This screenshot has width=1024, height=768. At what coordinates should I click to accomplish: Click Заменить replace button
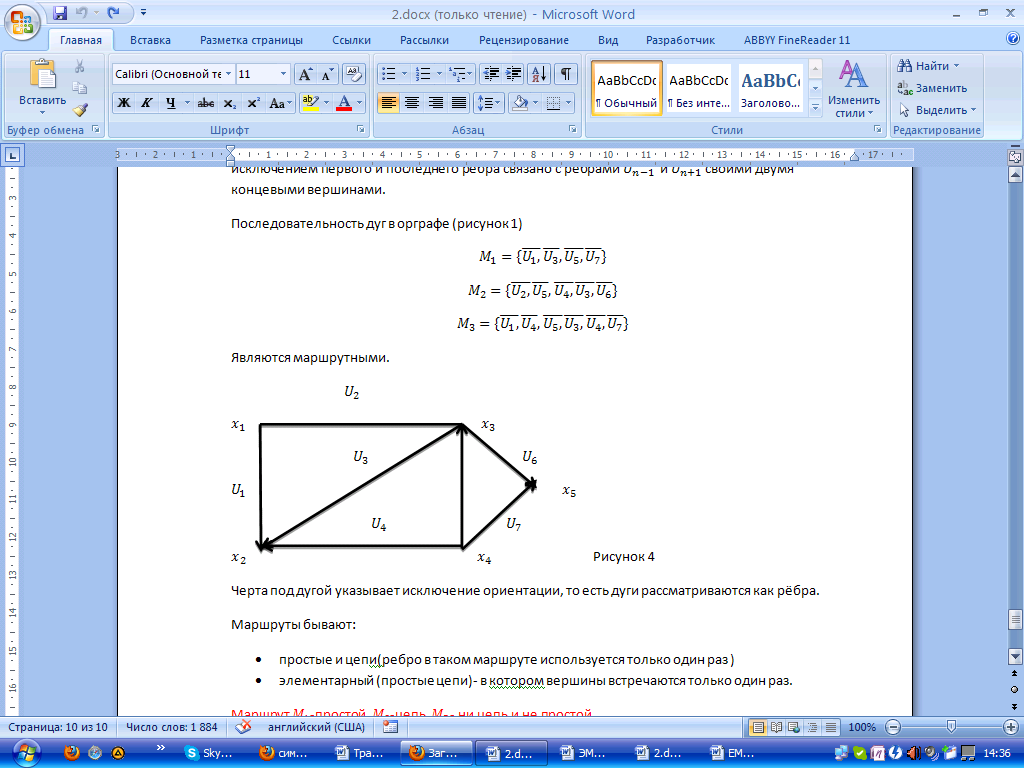click(932, 88)
